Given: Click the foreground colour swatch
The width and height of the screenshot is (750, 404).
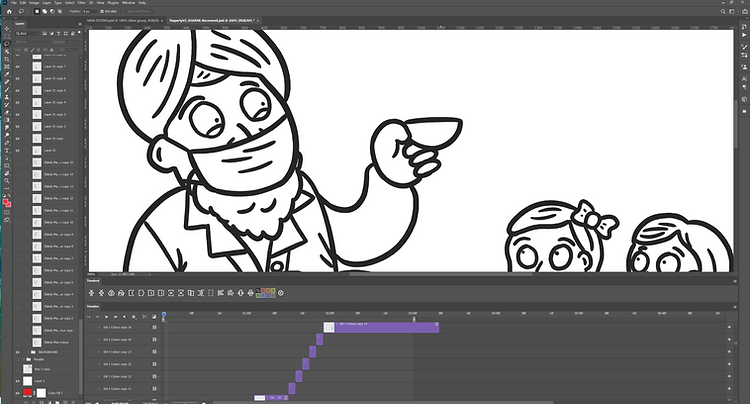Looking at the screenshot, I should (x=6, y=202).
